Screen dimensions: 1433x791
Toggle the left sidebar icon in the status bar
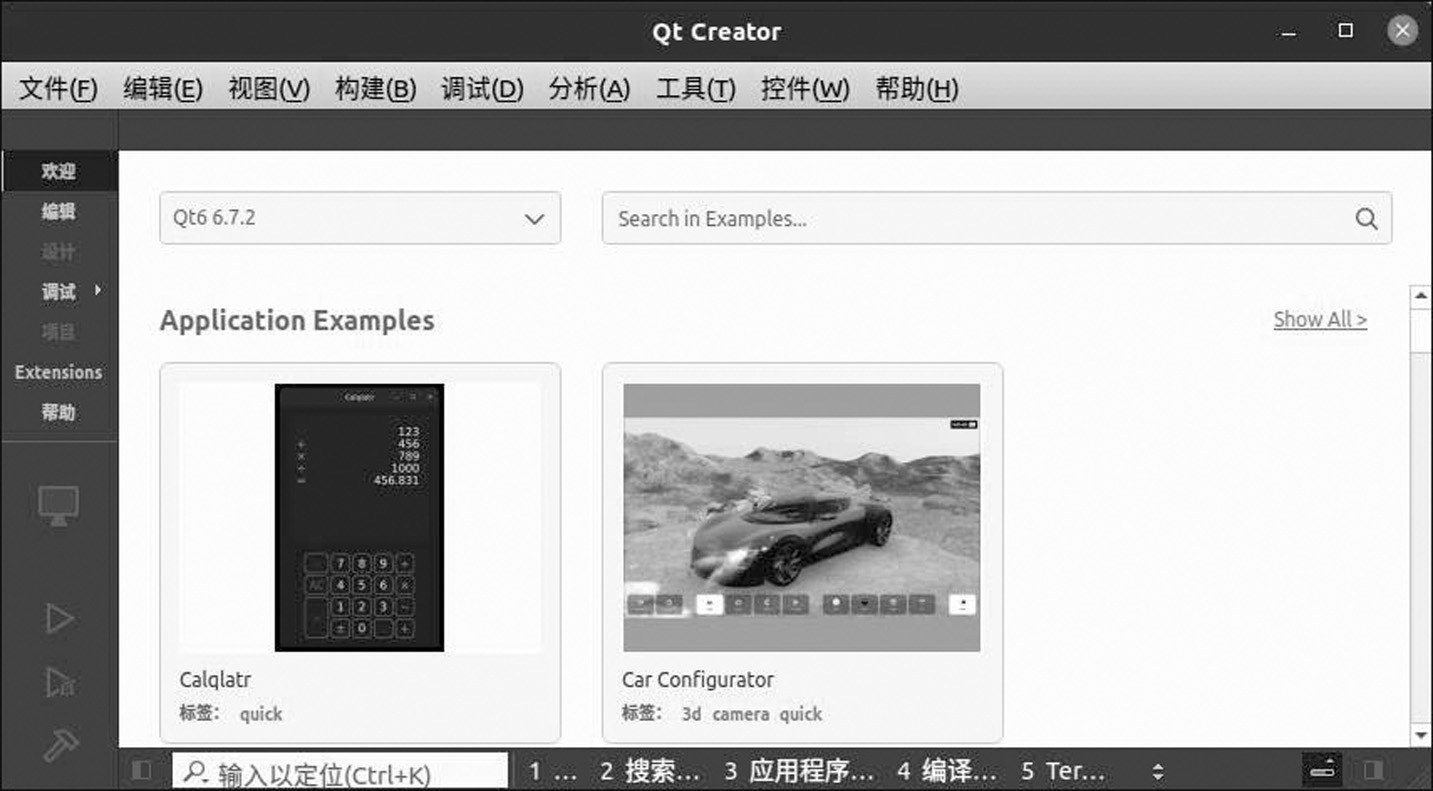click(141, 770)
